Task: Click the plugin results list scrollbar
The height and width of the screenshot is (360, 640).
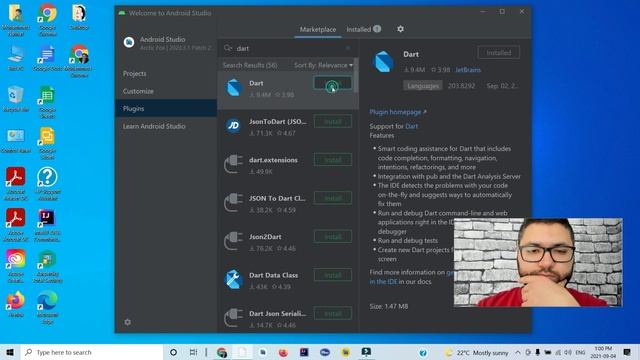Action: tap(356, 76)
